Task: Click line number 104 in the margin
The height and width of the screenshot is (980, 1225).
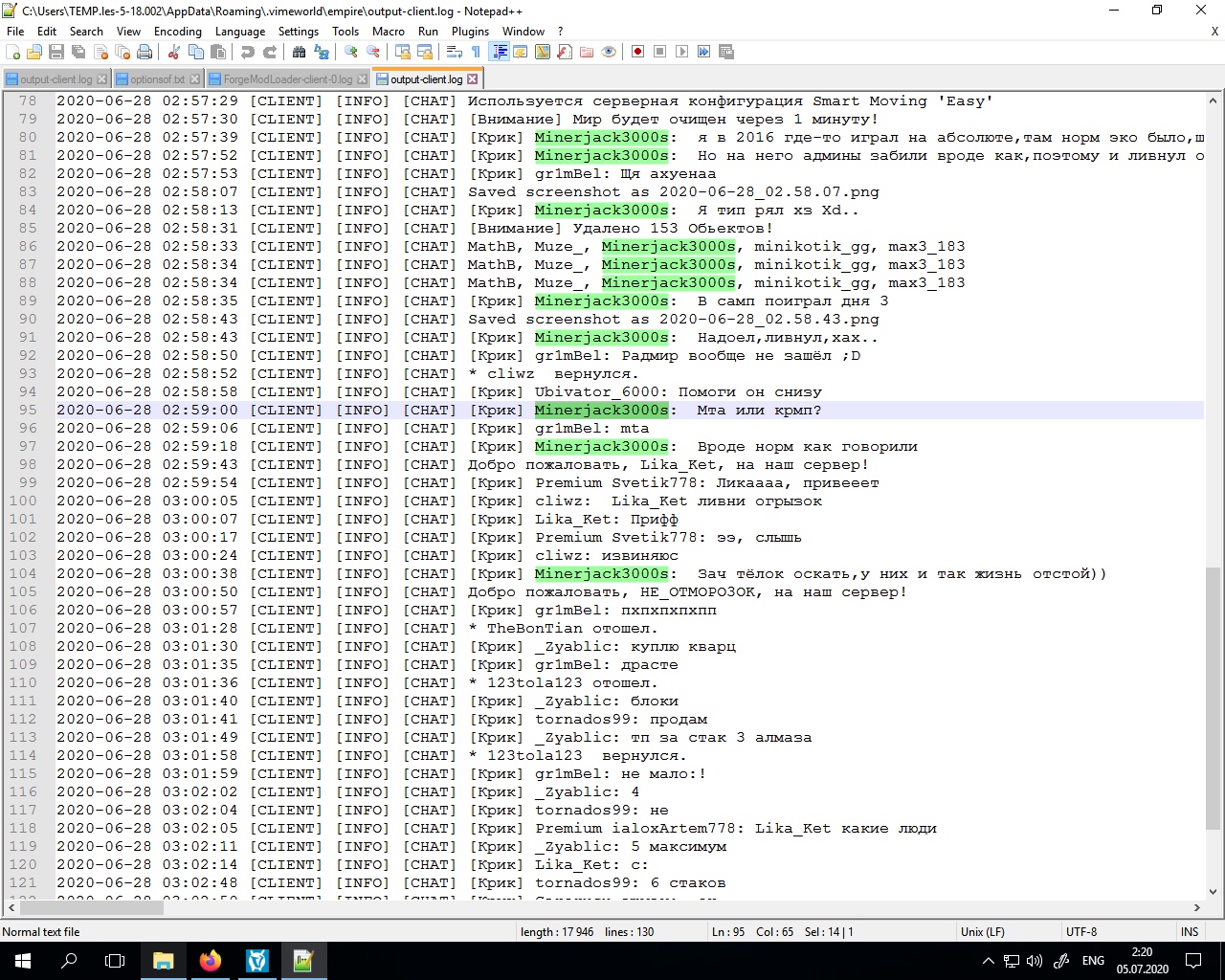Action: click(x=23, y=573)
